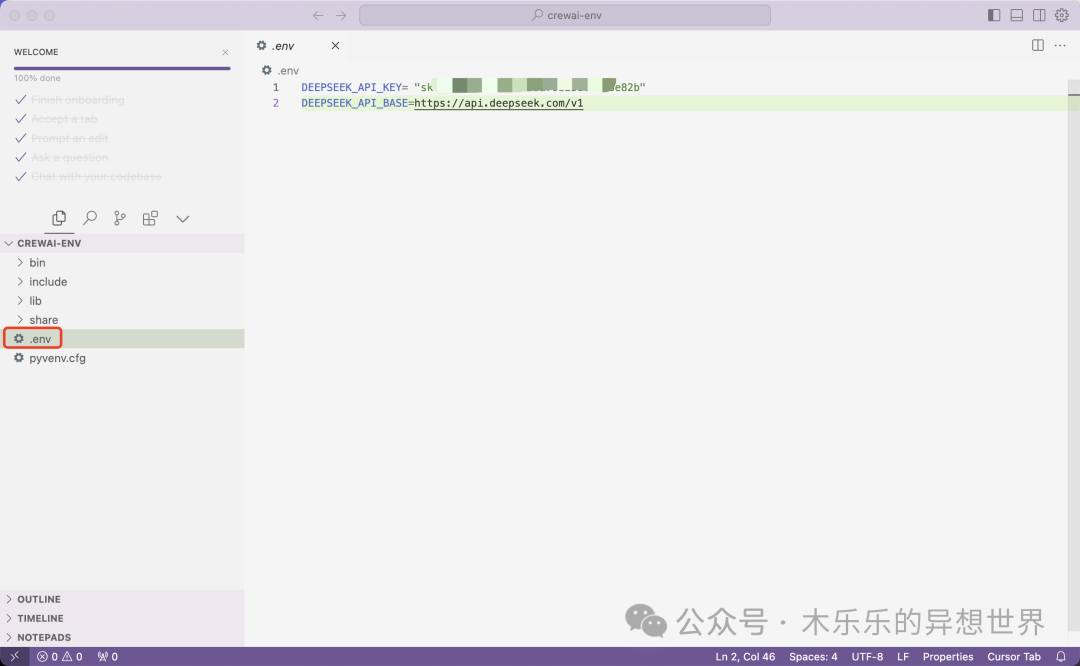This screenshot has width=1080, height=666.
Task: Open editor more actions ellipsis
Action: [x=1060, y=45]
